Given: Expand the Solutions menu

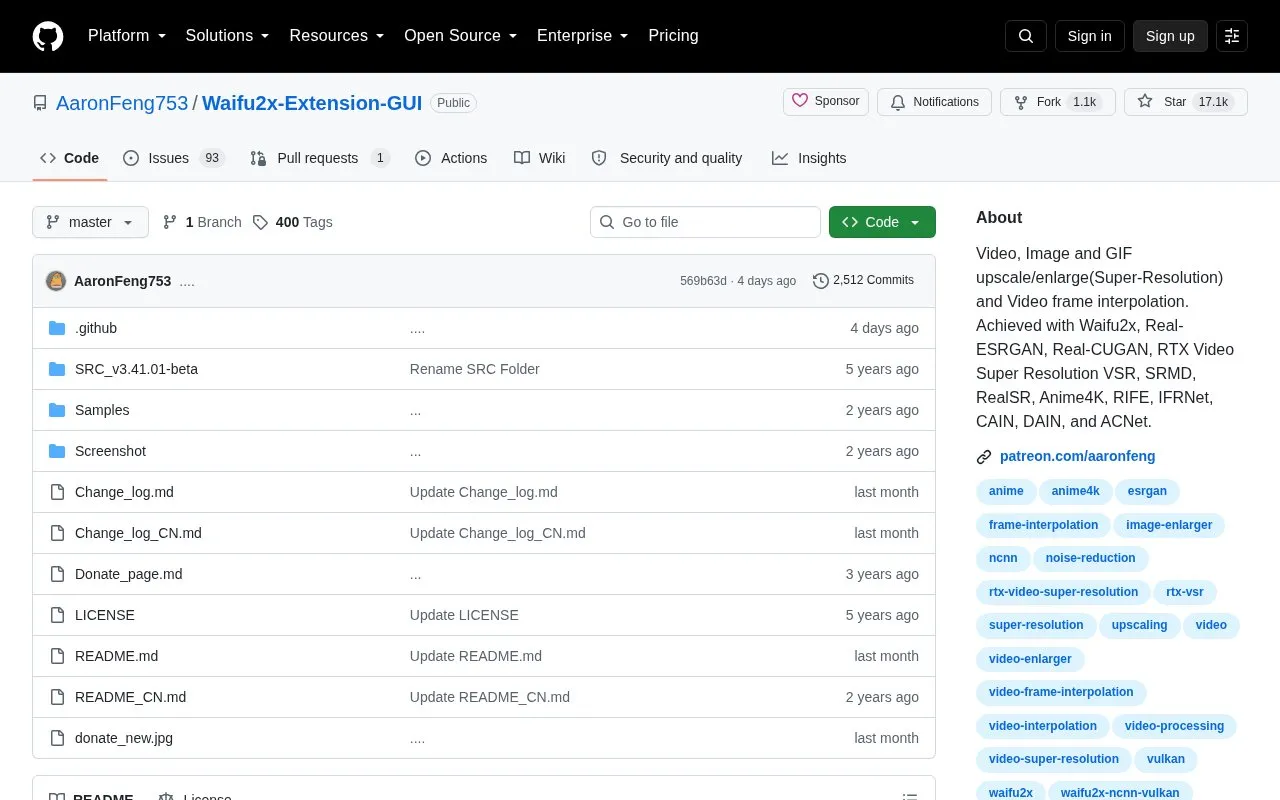Looking at the screenshot, I should (228, 36).
